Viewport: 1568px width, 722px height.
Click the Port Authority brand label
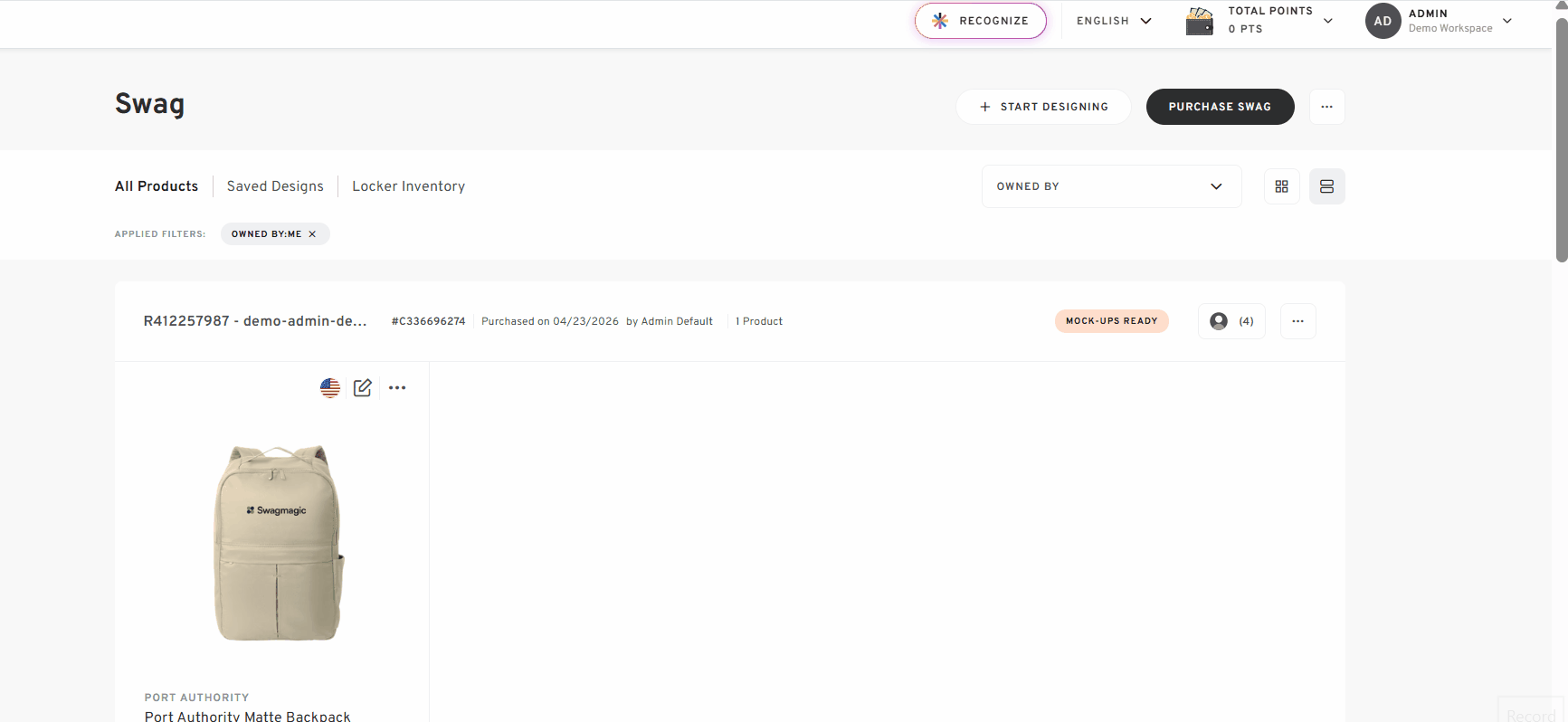196,698
